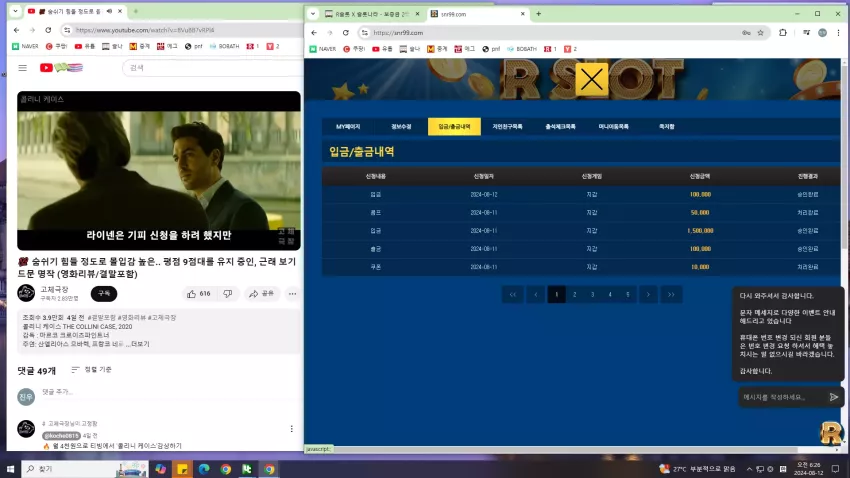Open the 유툽 bookmark in snr99 window
Image resolution: width=850 pixels, height=478 pixels.
[382, 49]
